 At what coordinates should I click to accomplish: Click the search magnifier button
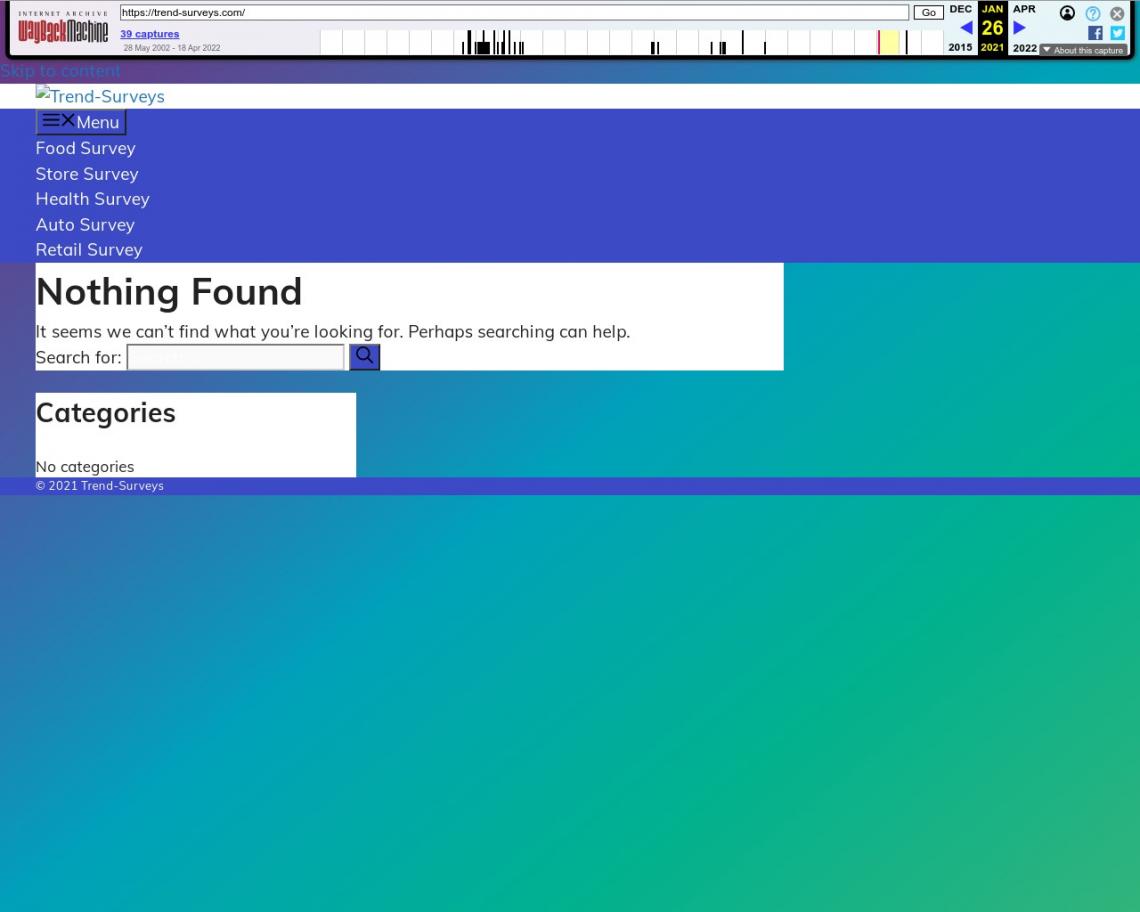(x=364, y=356)
